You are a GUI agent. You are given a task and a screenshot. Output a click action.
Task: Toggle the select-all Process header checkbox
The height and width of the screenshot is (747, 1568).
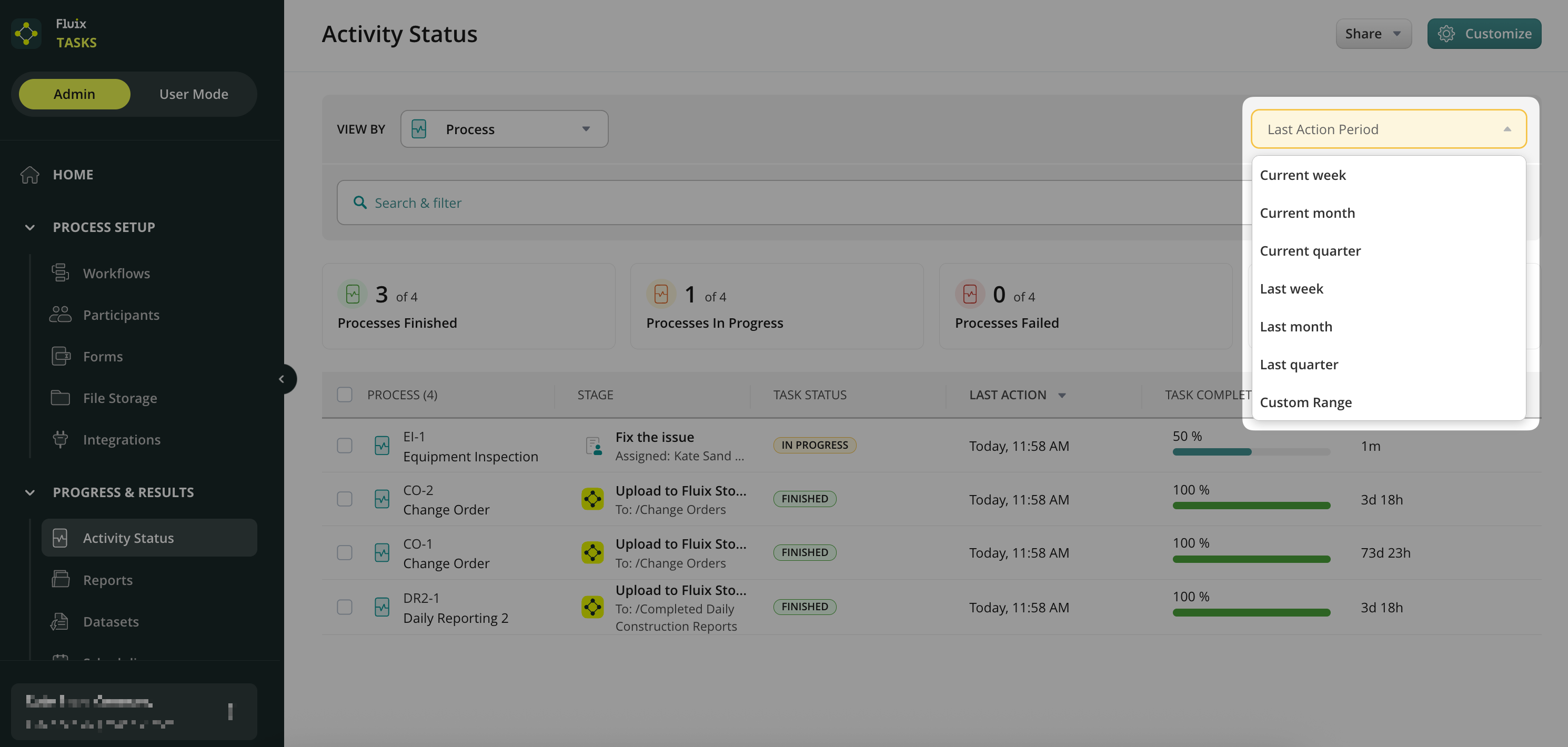(345, 395)
